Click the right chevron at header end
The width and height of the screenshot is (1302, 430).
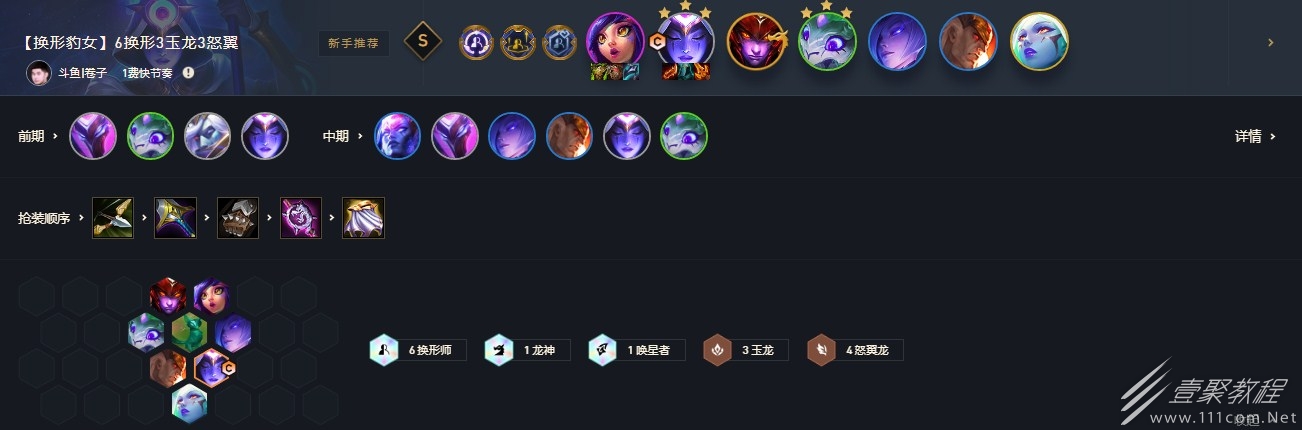[1270, 43]
